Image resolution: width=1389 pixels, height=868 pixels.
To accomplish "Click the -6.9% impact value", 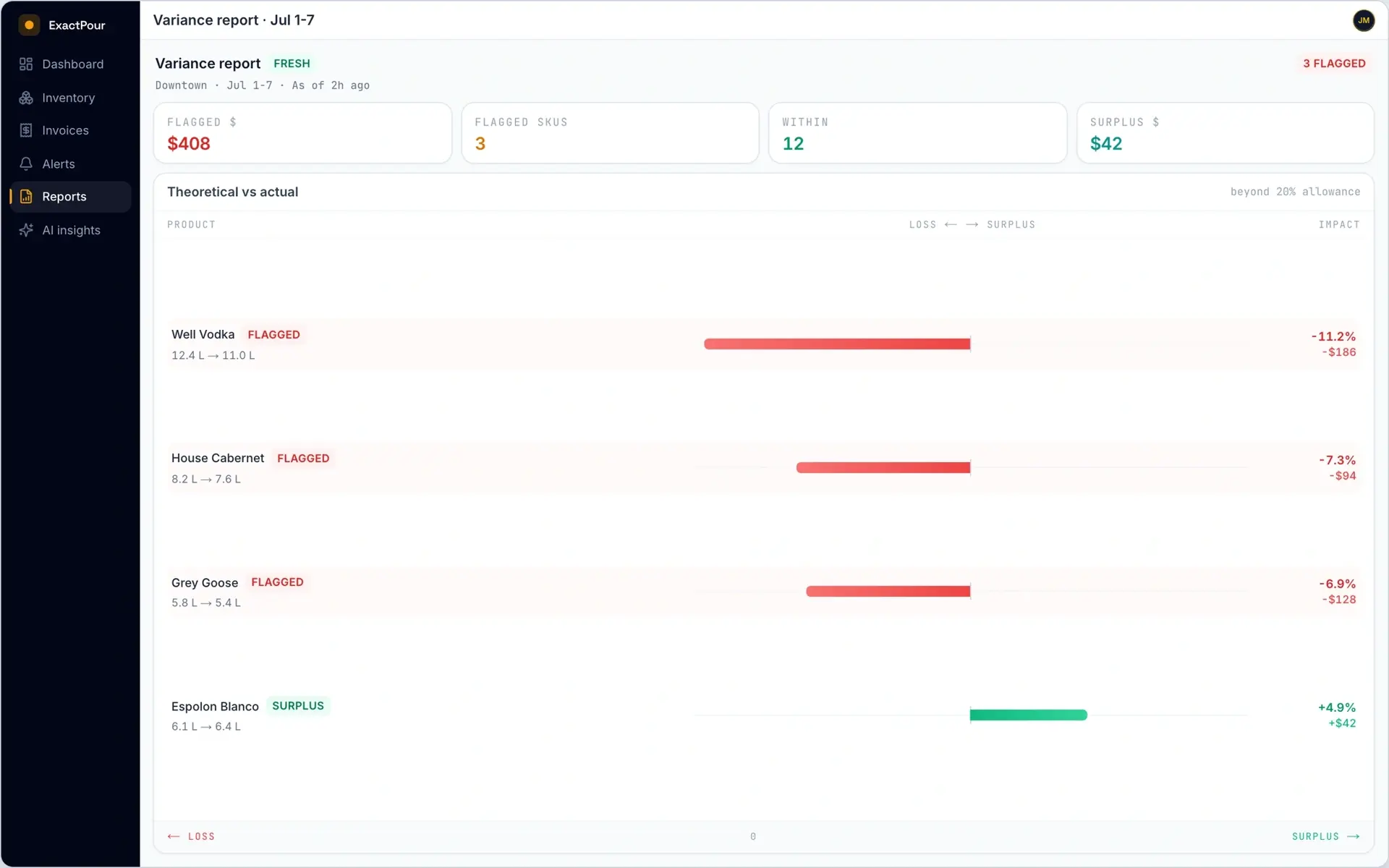I will [x=1337, y=584].
